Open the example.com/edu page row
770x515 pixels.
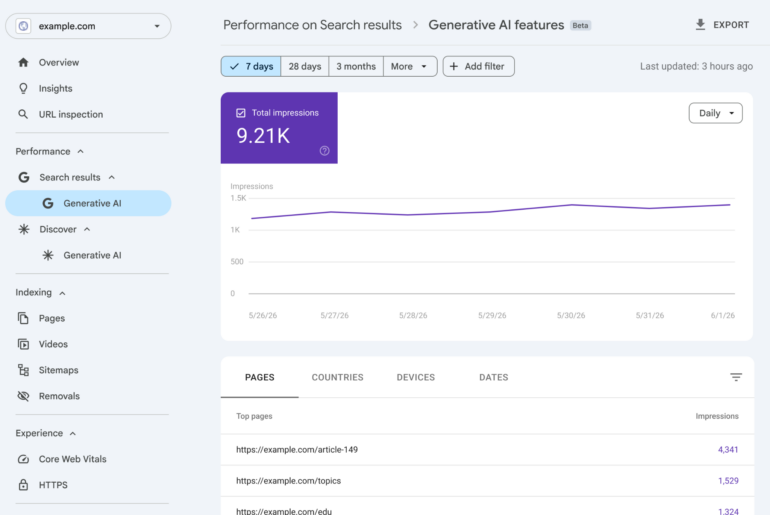[x=487, y=508]
